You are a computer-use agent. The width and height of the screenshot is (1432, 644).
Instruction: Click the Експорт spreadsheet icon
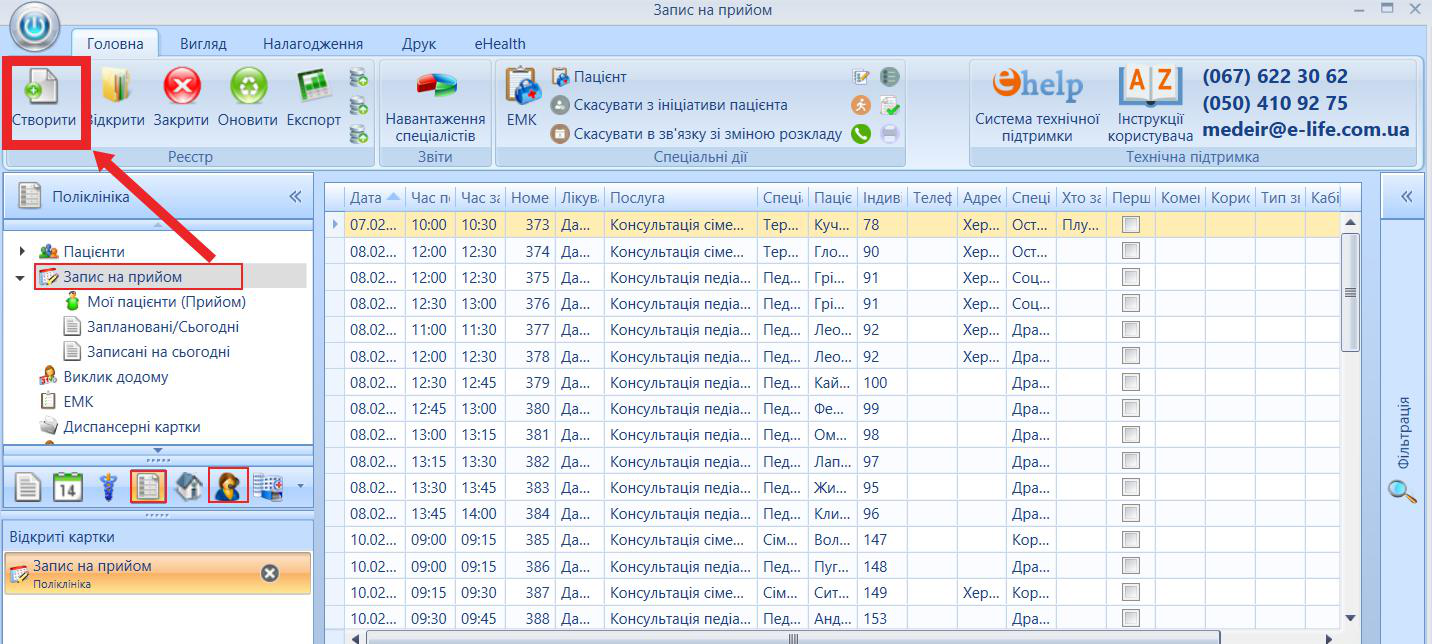point(314,86)
